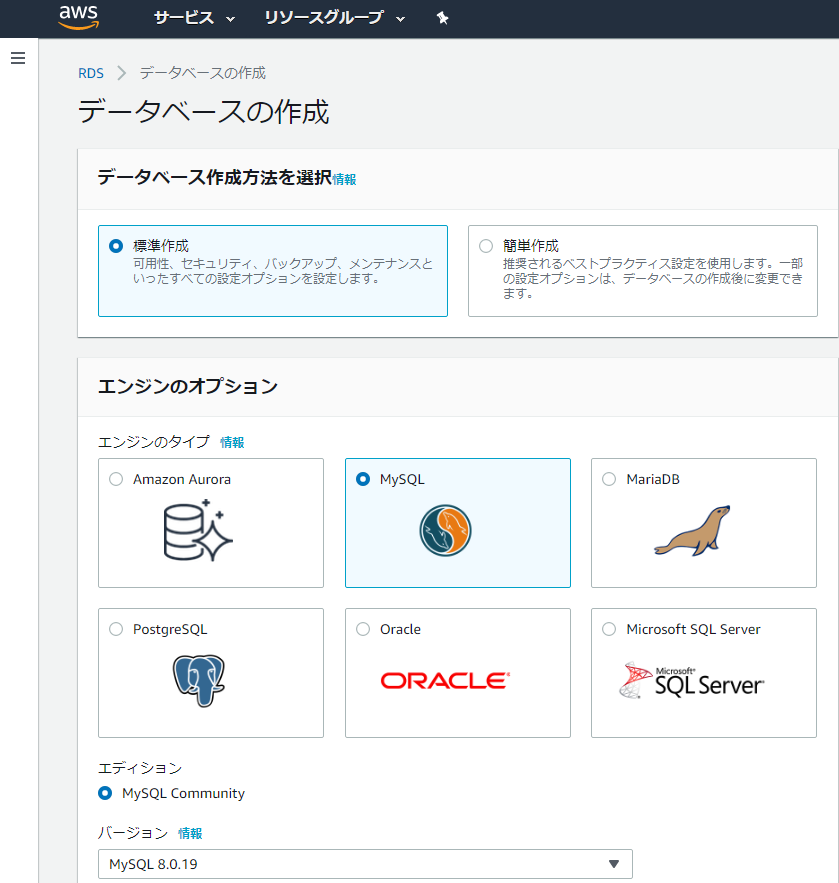Click the エンジンのオプション section heading

[x=188, y=386]
